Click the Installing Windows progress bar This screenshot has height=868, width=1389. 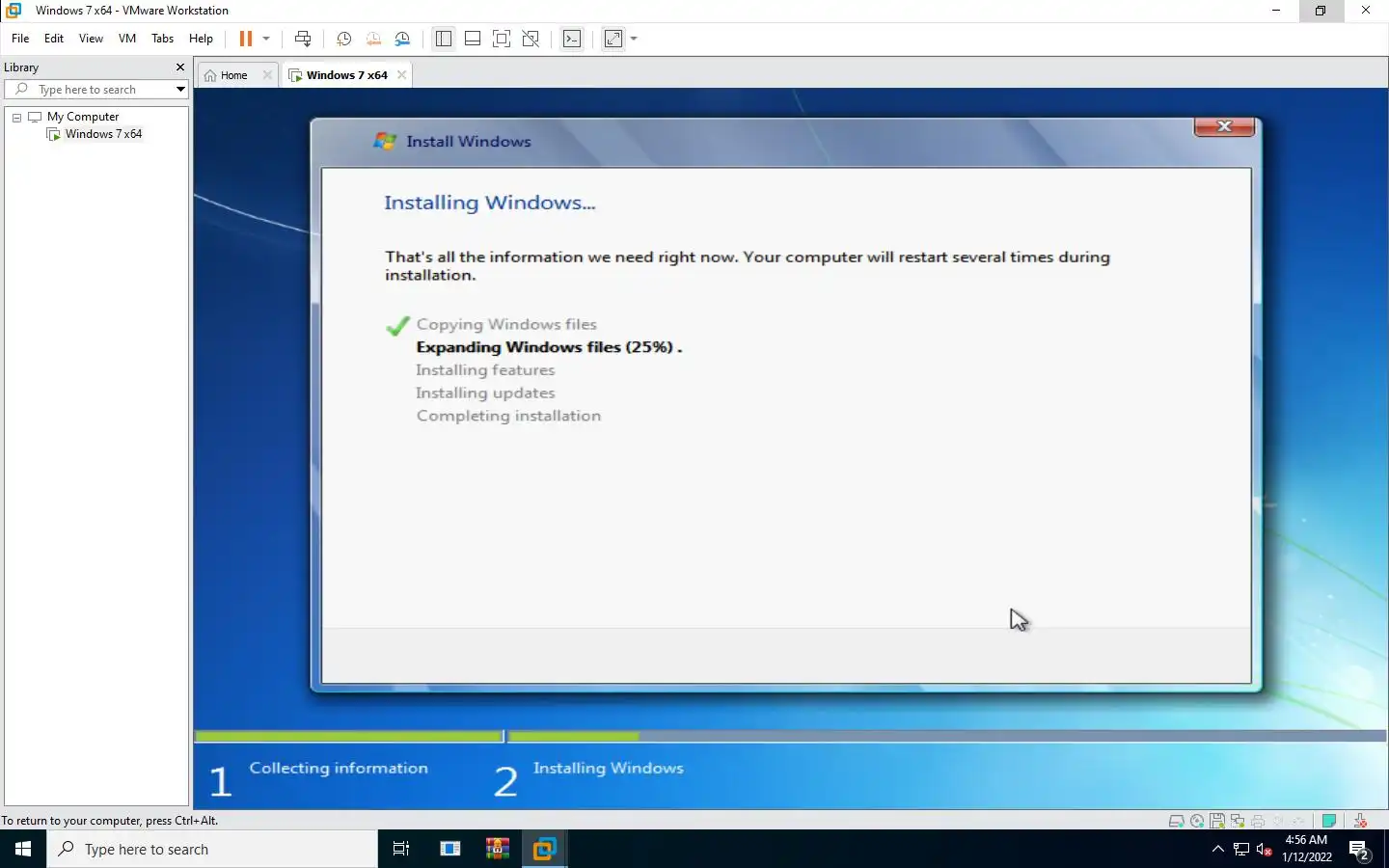(947, 736)
